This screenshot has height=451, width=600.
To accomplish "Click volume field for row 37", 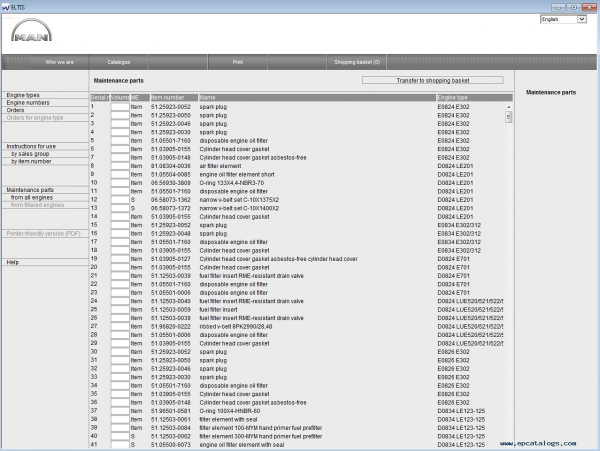I will pos(120,411).
